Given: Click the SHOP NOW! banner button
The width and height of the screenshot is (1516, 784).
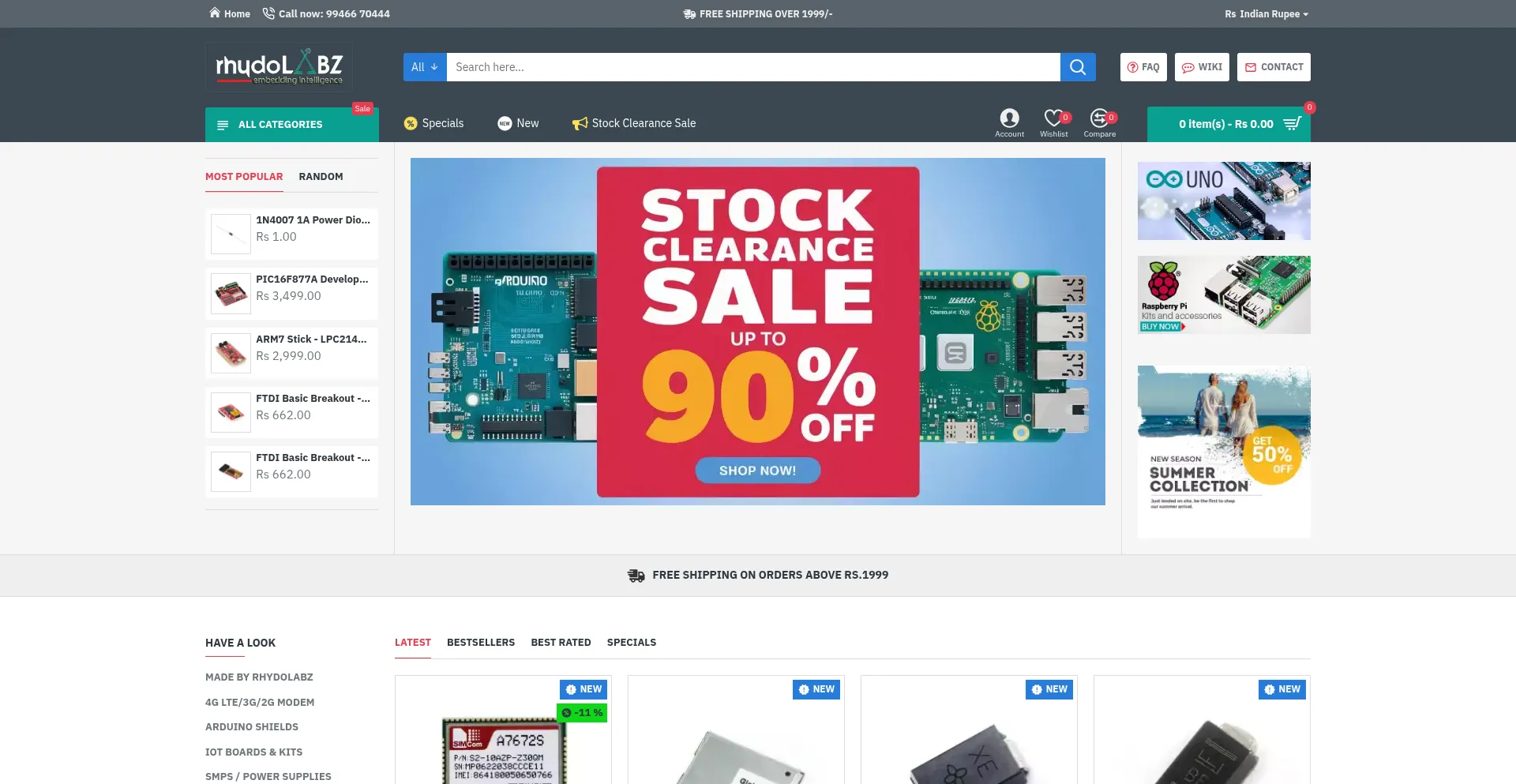Looking at the screenshot, I should pyautogui.click(x=758, y=471).
